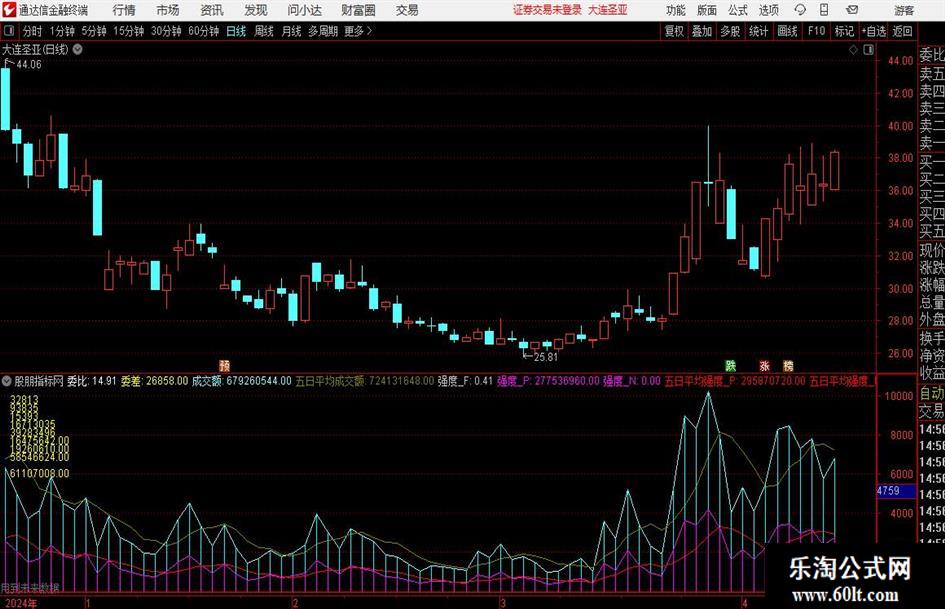The image size is (945, 609).
Task: Click the 榜 marker on chart
Action: 788,365
